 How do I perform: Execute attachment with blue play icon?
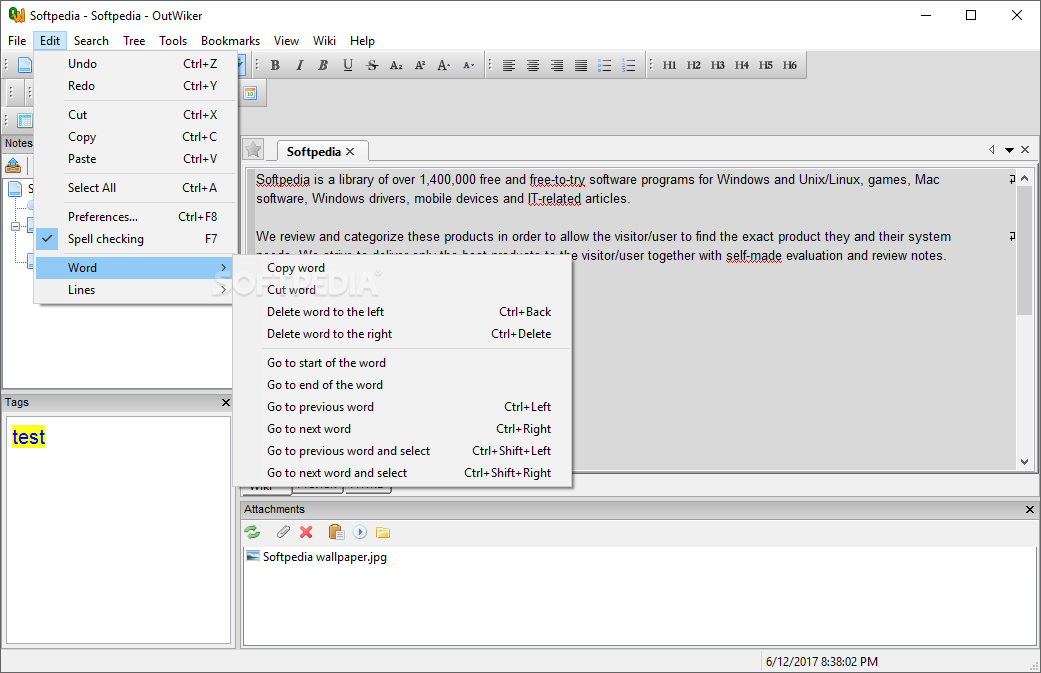point(360,532)
